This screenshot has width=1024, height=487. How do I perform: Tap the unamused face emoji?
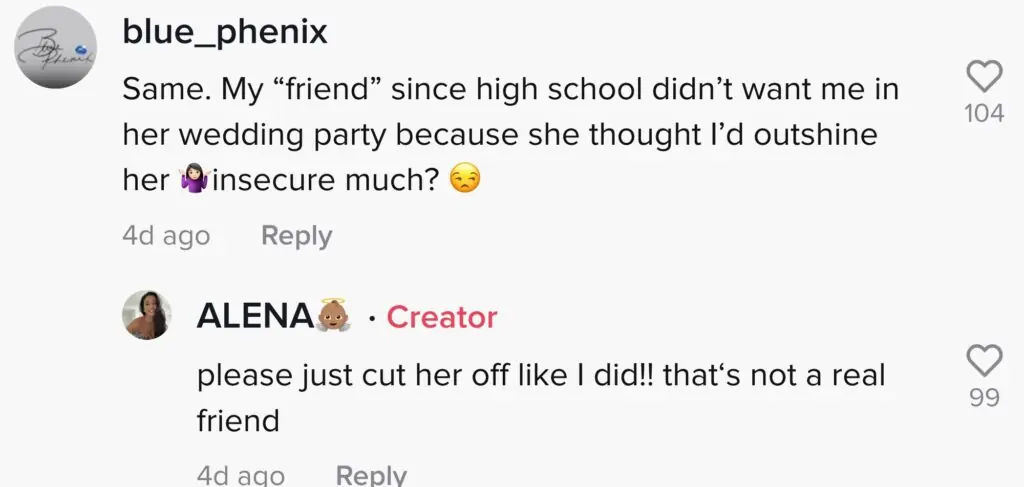460,184
